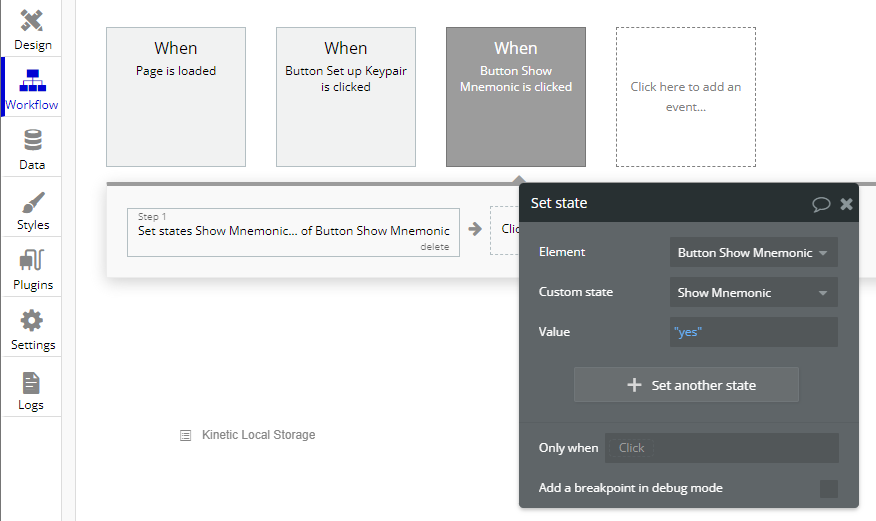Click the Set another state button
The width and height of the screenshot is (876, 521).
pyautogui.click(x=686, y=385)
